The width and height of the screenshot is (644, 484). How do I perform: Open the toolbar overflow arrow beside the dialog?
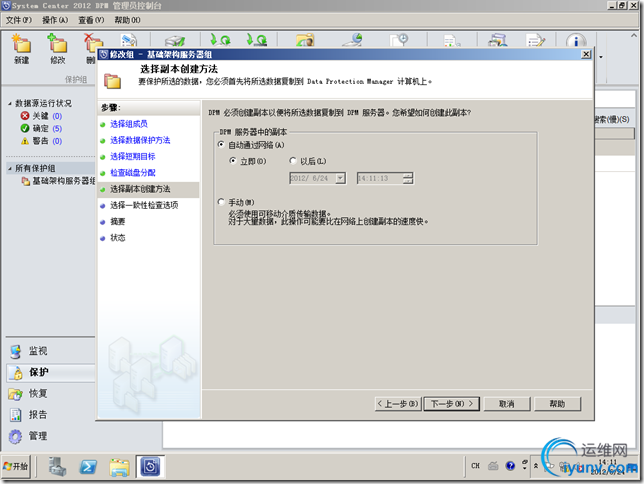point(601,57)
